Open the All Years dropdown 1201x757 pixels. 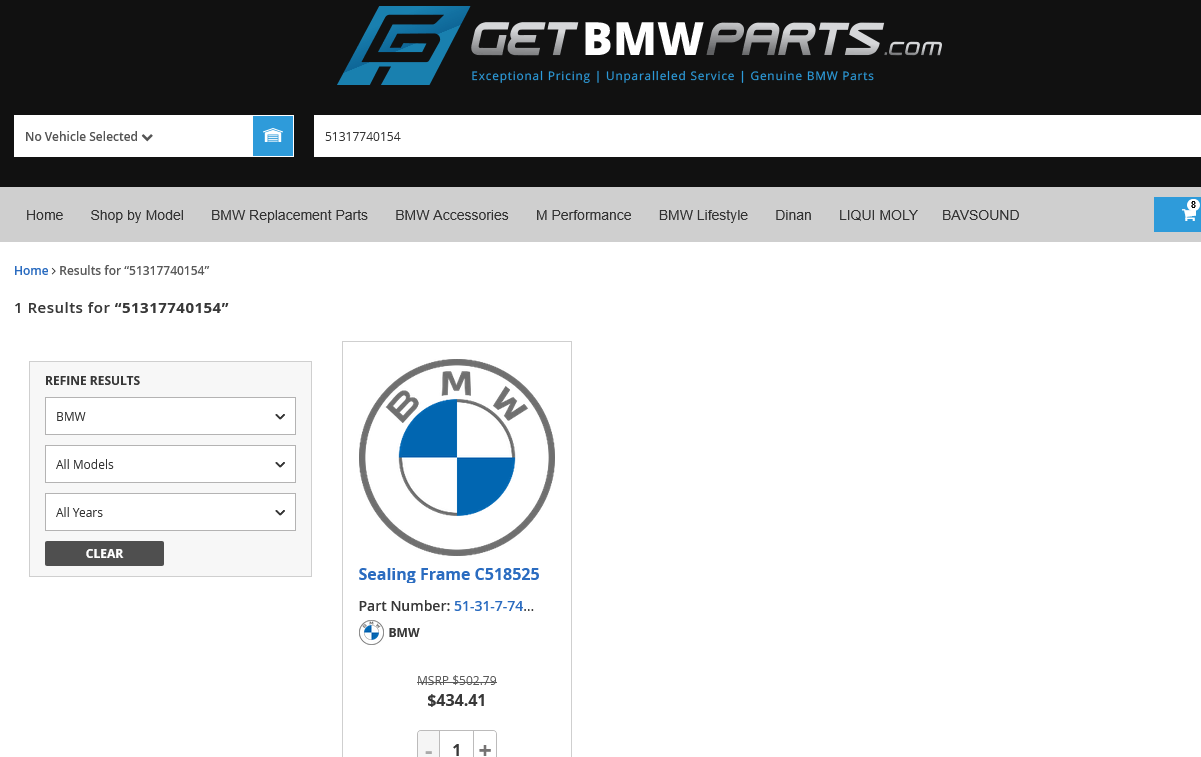(170, 512)
